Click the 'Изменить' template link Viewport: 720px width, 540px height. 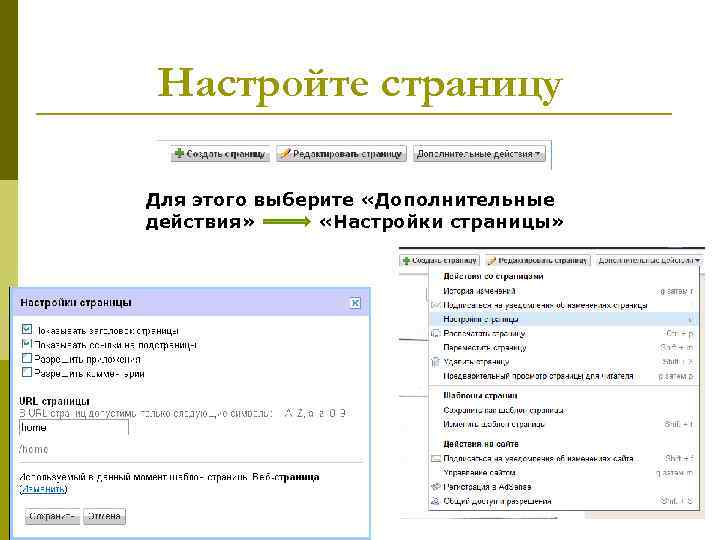pyautogui.click(x=43, y=489)
